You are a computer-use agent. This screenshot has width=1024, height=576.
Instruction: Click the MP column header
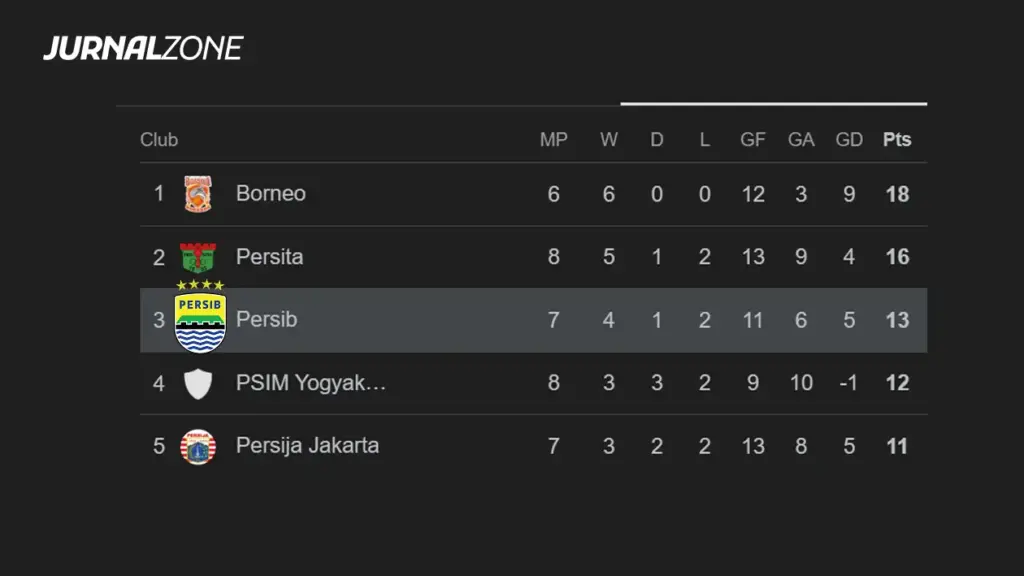(x=553, y=140)
